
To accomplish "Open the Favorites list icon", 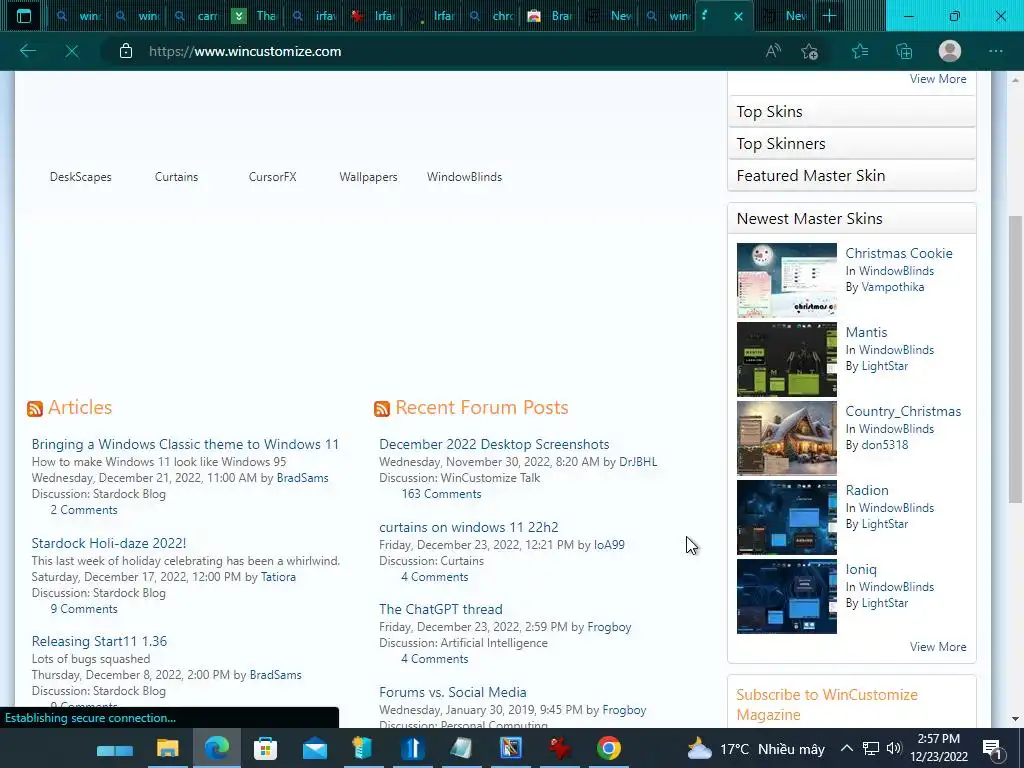I will pyautogui.click(x=860, y=51).
